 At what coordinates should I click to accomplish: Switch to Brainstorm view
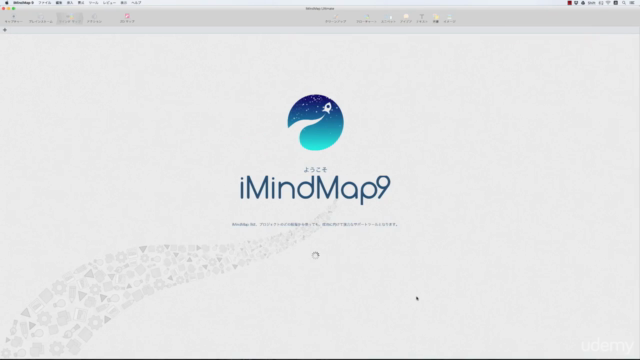[40, 18]
